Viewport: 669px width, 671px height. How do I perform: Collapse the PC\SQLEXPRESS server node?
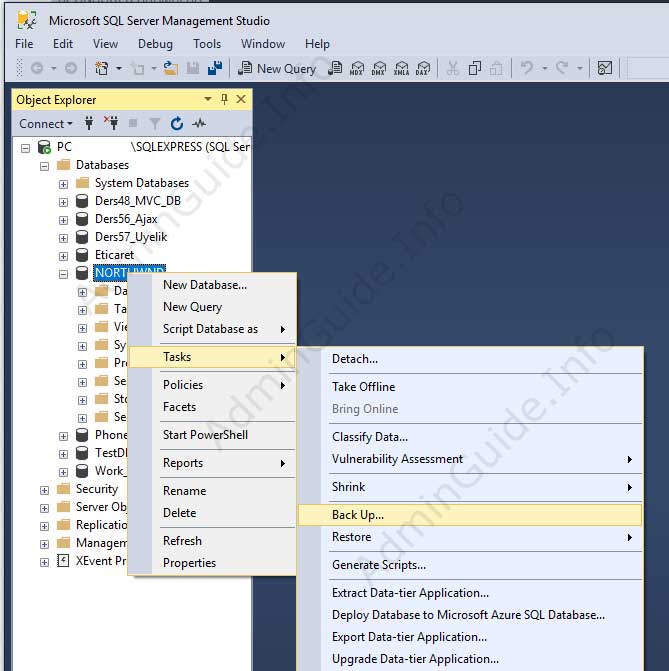26,148
